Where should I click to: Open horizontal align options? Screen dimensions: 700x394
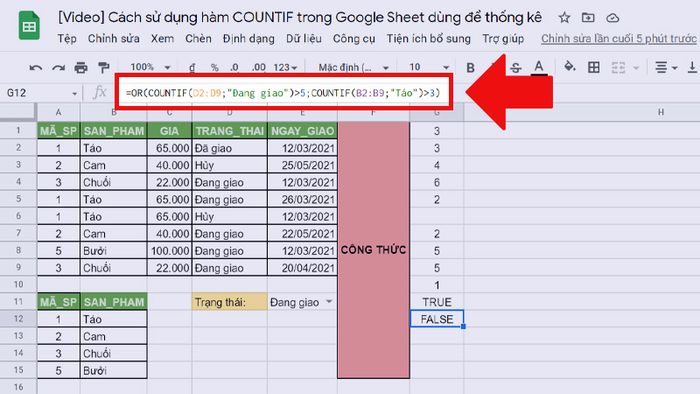click(666, 68)
